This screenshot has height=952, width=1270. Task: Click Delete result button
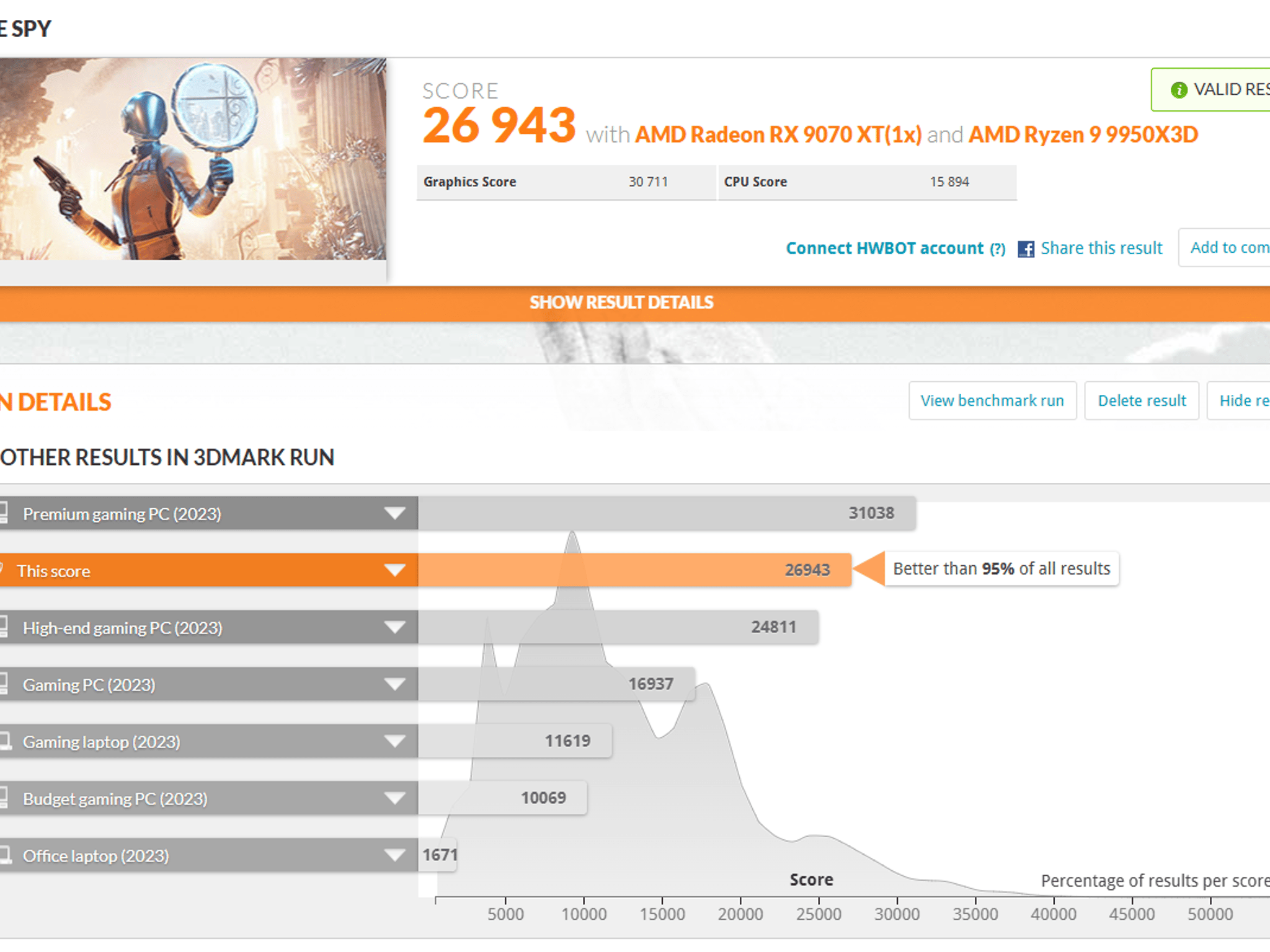1142,401
